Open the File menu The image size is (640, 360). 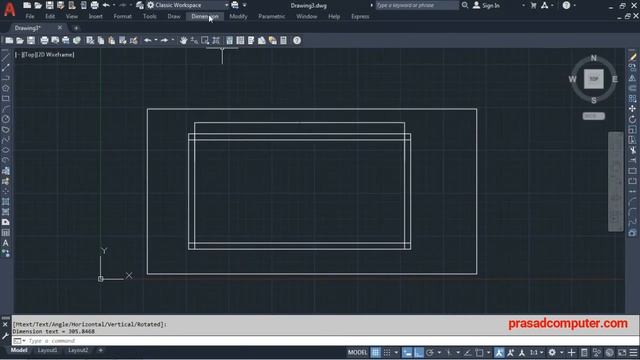(30, 17)
